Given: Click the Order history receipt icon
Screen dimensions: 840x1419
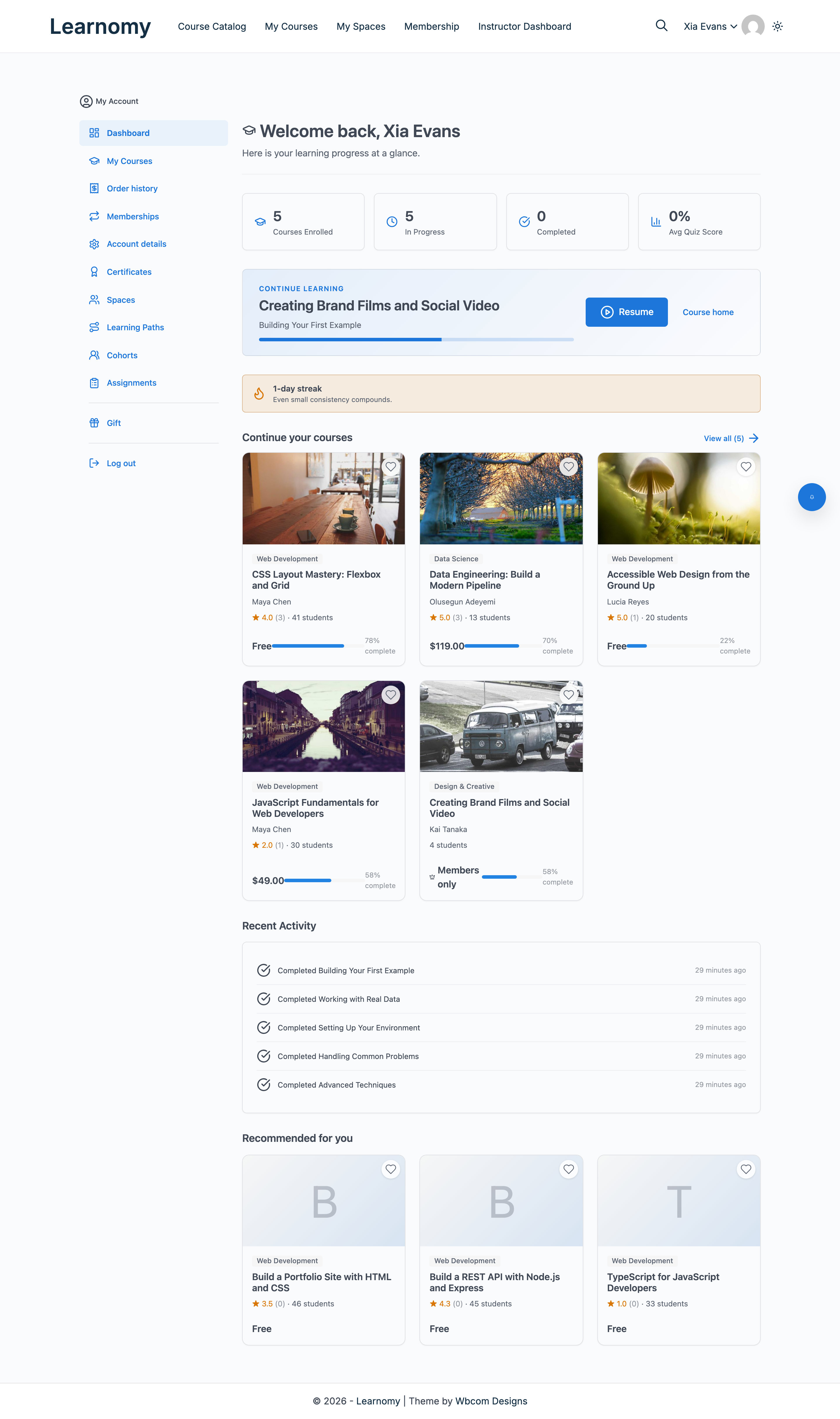Looking at the screenshot, I should (x=94, y=188).
